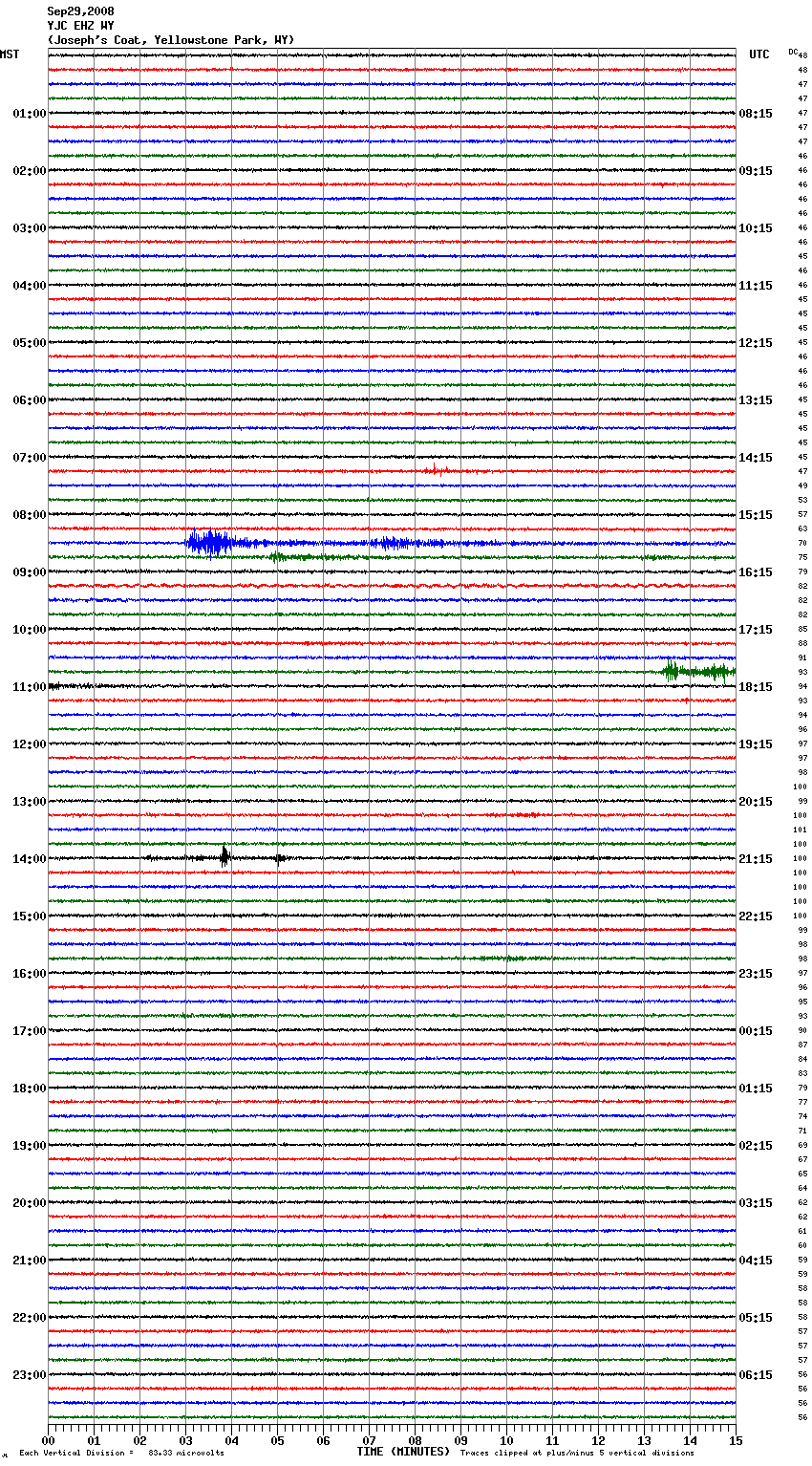Screen dimensions: 812x1466
Task: Click the 18:15 UTC time label
Action: point(756,687)
